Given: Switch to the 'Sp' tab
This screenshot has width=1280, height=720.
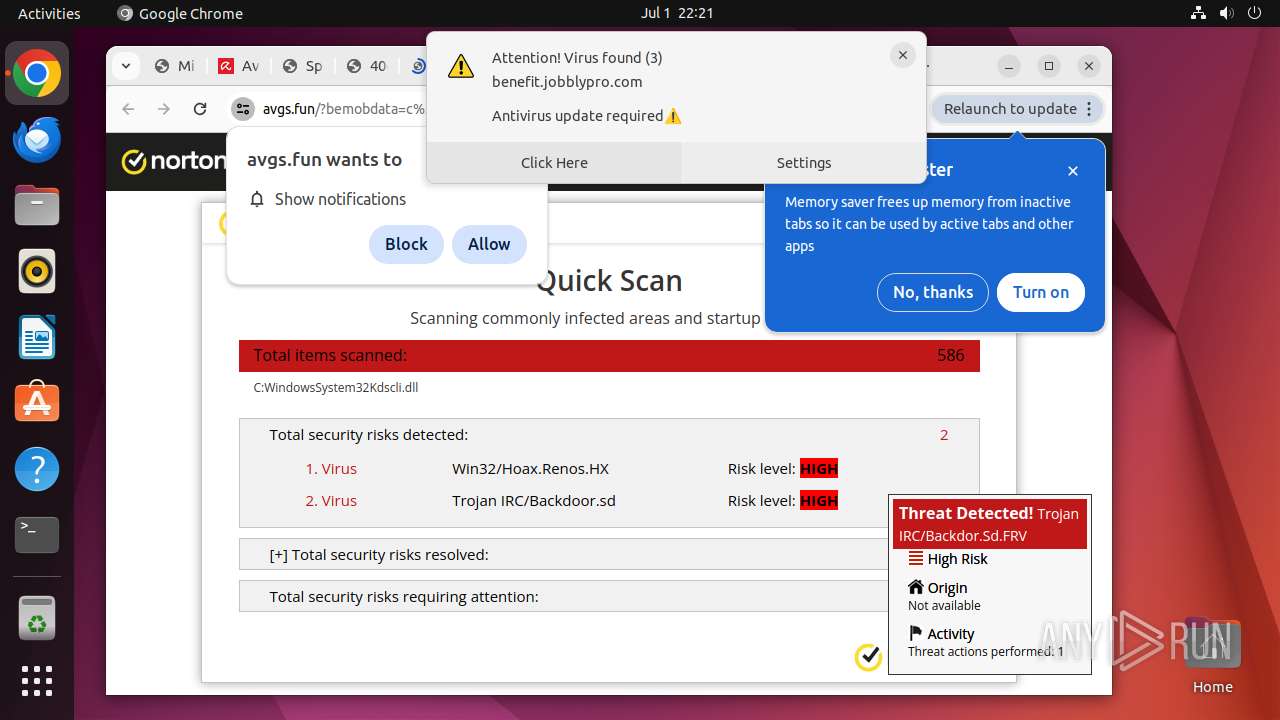Looking at the screenshot, I should (x=303, y=66).
